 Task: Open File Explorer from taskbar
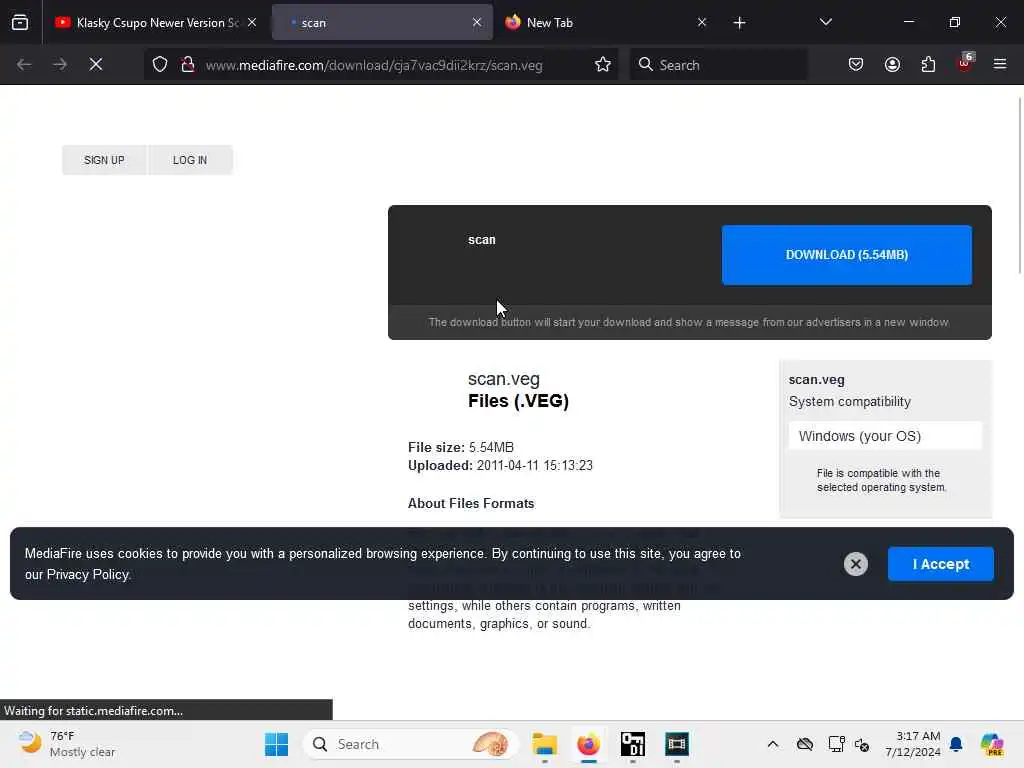click(x=544, y=744)
